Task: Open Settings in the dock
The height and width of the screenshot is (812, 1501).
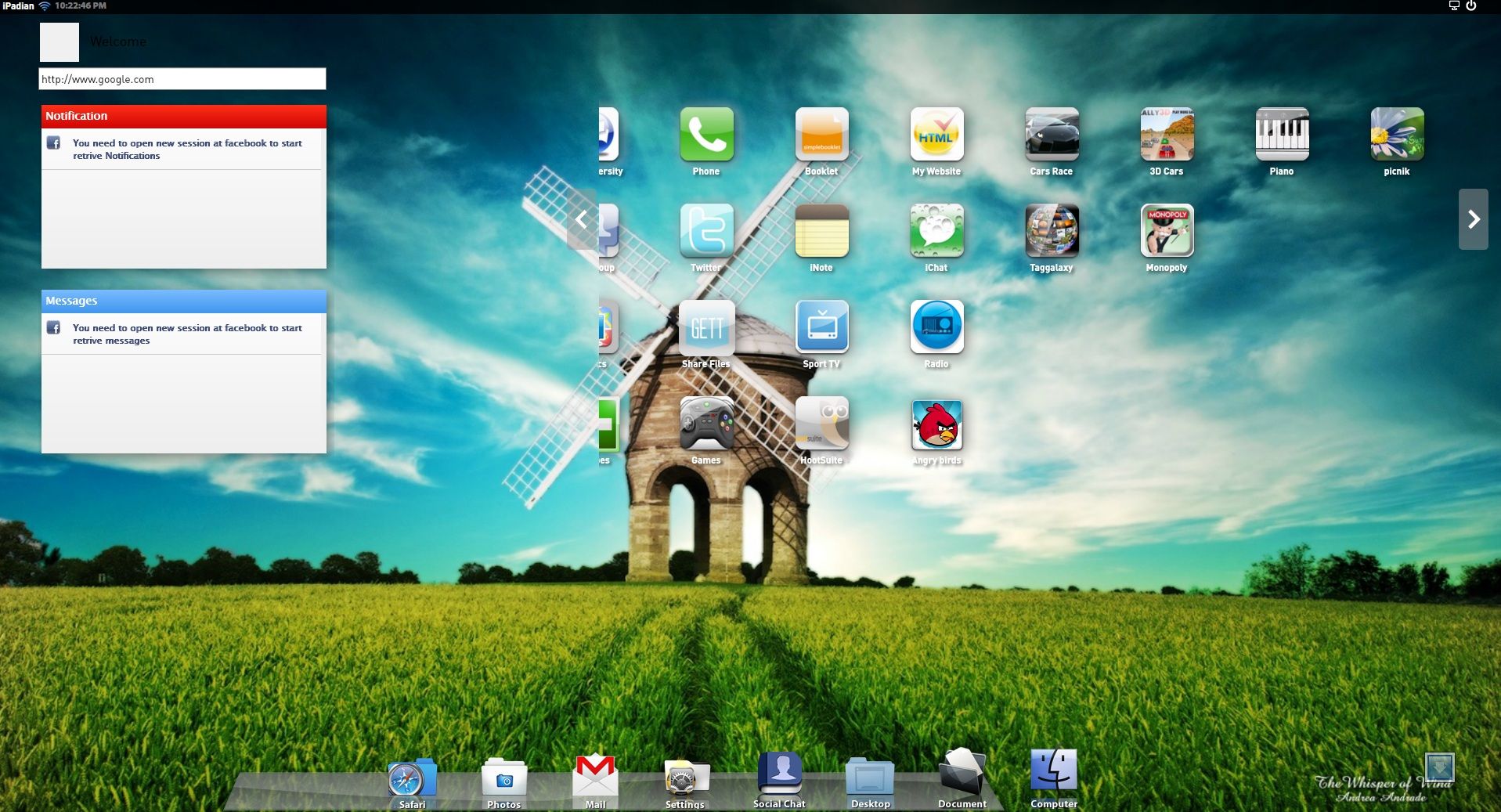Action: [x=685, y=779]
